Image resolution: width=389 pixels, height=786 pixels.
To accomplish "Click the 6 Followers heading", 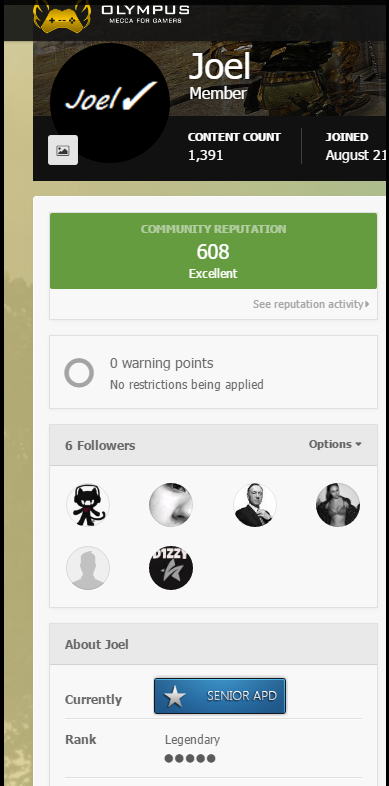I will [x=100, y=446].
